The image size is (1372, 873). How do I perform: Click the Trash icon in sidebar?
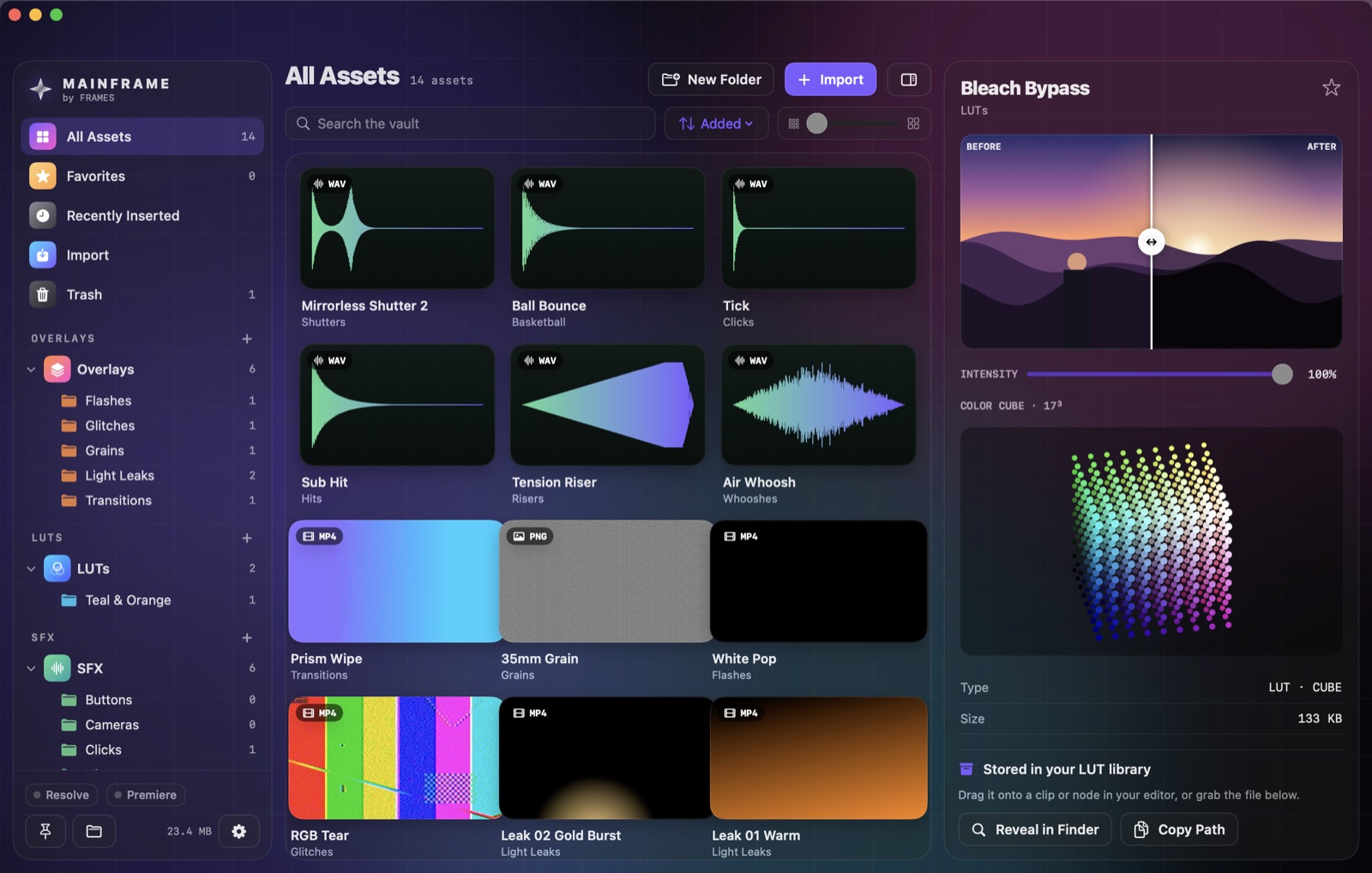(43, 294)
